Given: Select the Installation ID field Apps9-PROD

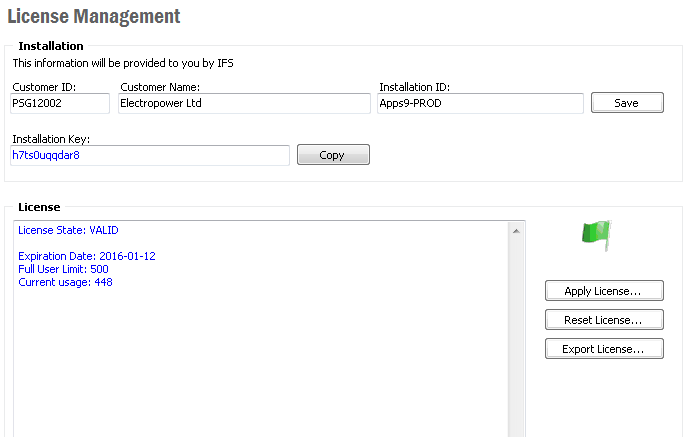Looking at the screenshot, I should pyautogui.click(x=480, y=103).
